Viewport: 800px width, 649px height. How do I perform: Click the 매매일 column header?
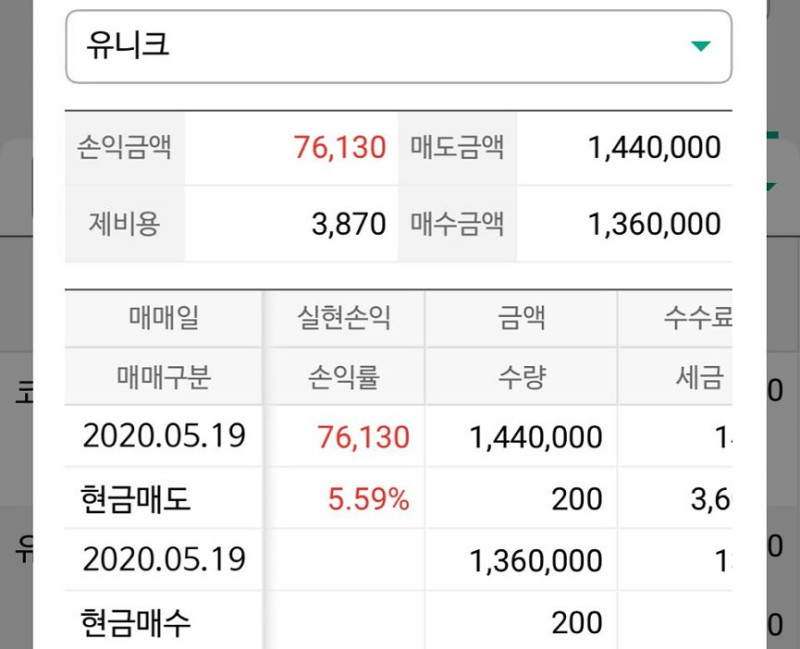coord(164,319)
